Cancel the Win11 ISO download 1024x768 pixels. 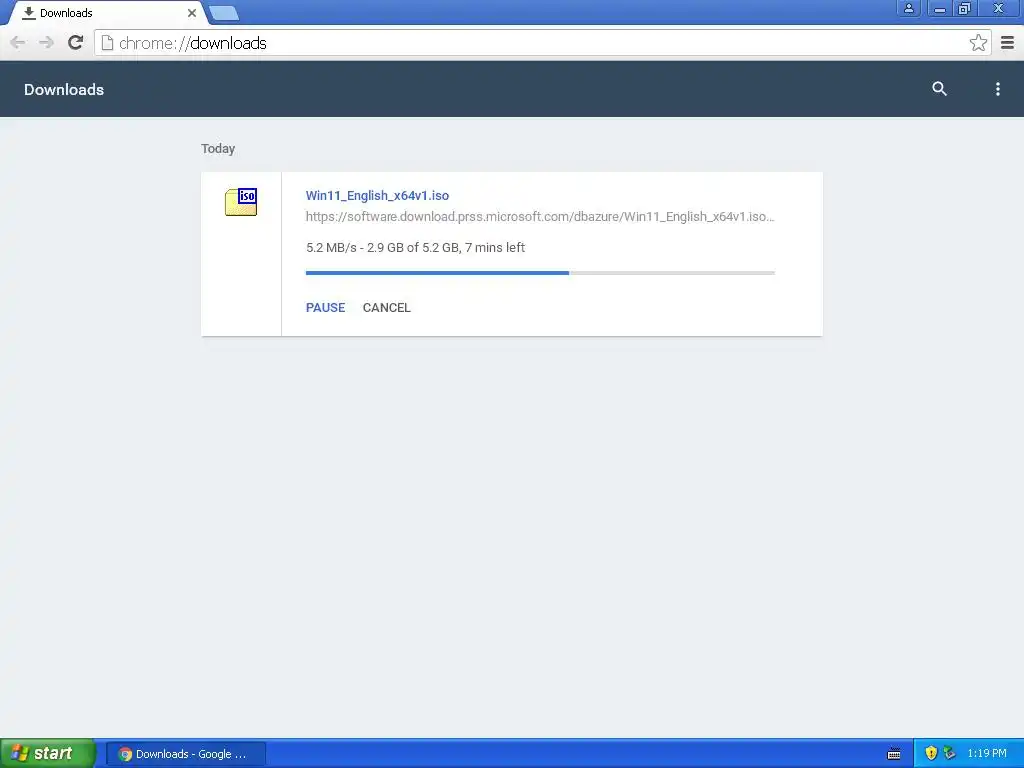click(x=387, y=308)
